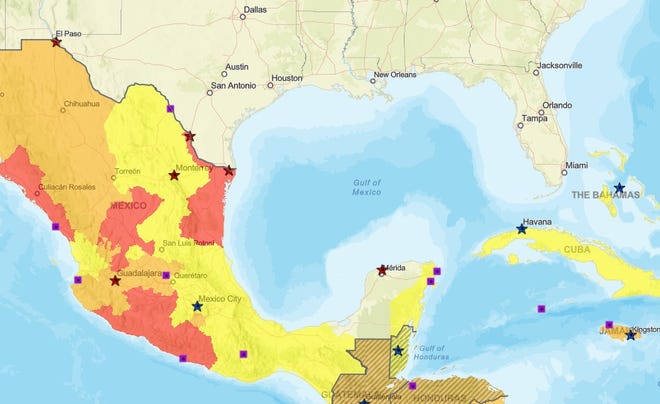Click the Querétaro city label
This screenshot has height=404, width=660.
pyautogui.click(x=190, y=276)
